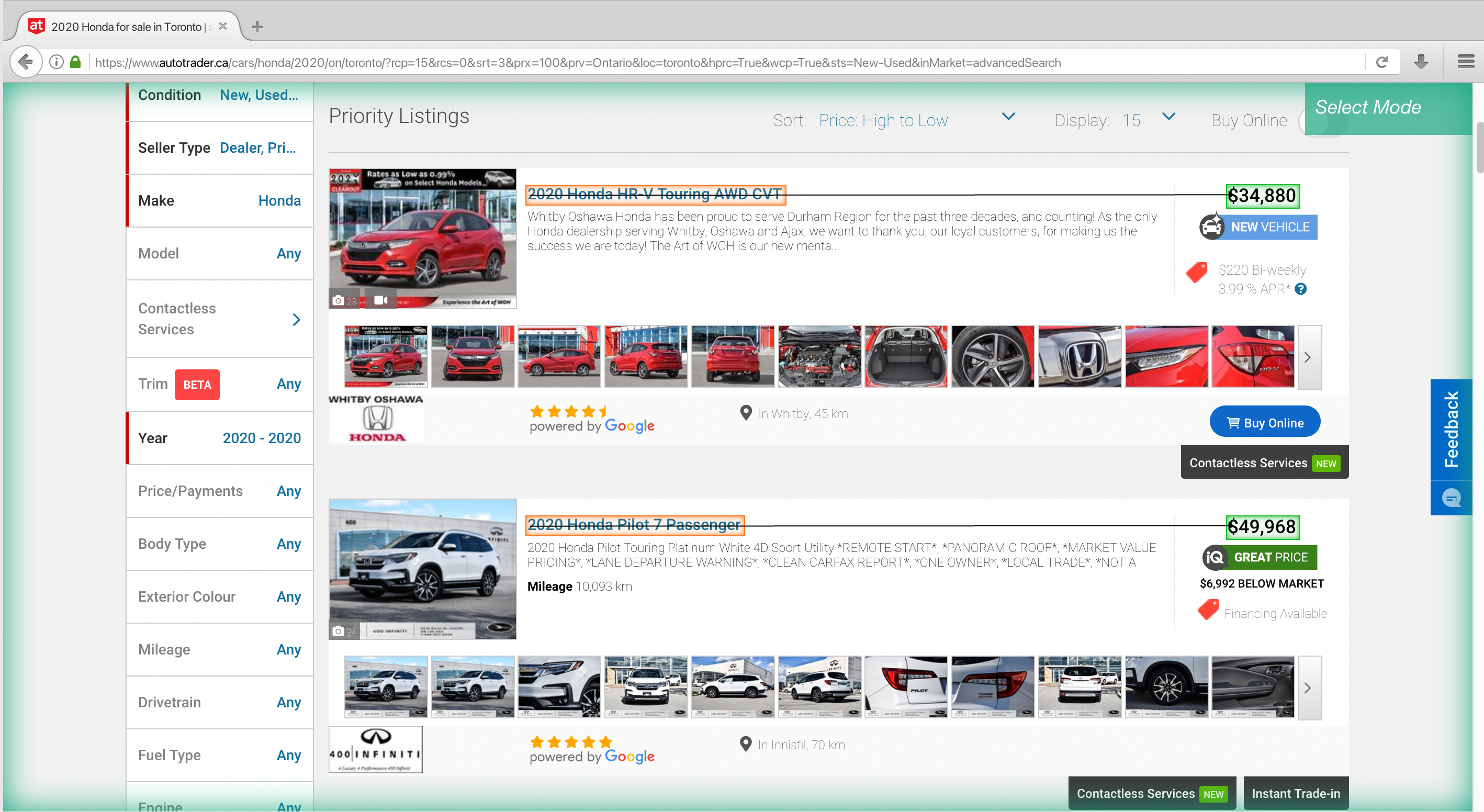Image resolution: width=1484 pixels, height=812 pixels.
Task: Click the Select Mode banner
Action: 1388,108
